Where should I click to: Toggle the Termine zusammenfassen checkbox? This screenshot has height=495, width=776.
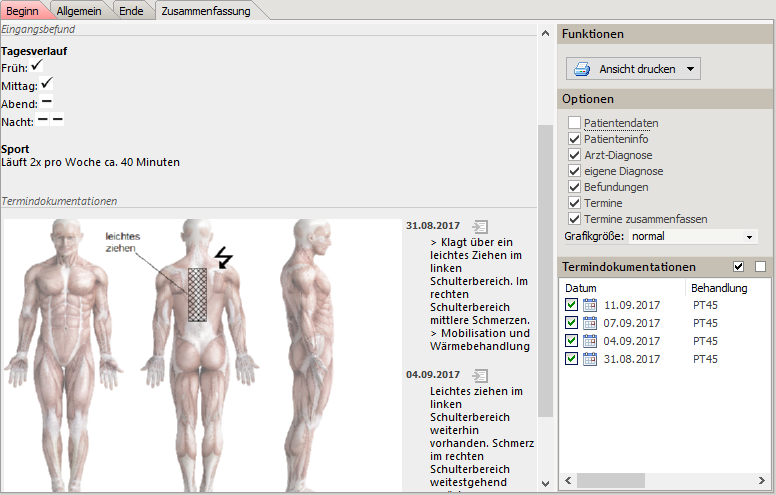574,219
